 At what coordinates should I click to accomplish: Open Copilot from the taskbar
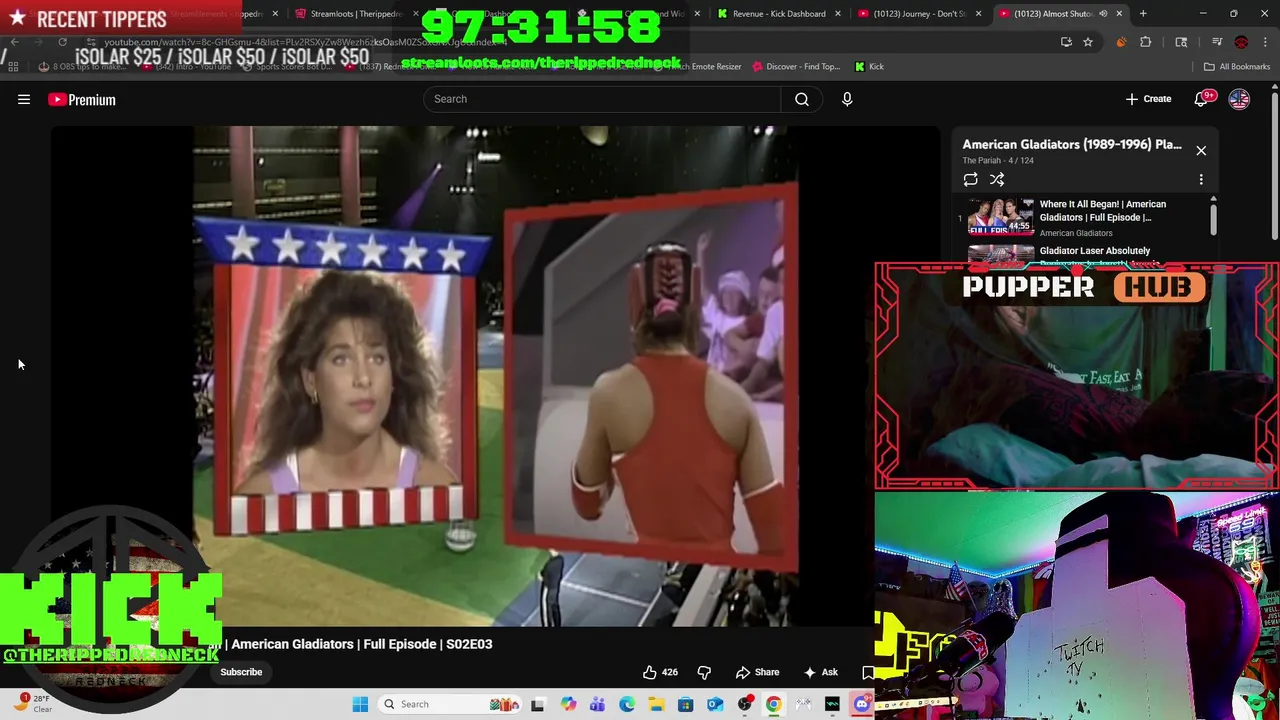(x=568, y=704)
